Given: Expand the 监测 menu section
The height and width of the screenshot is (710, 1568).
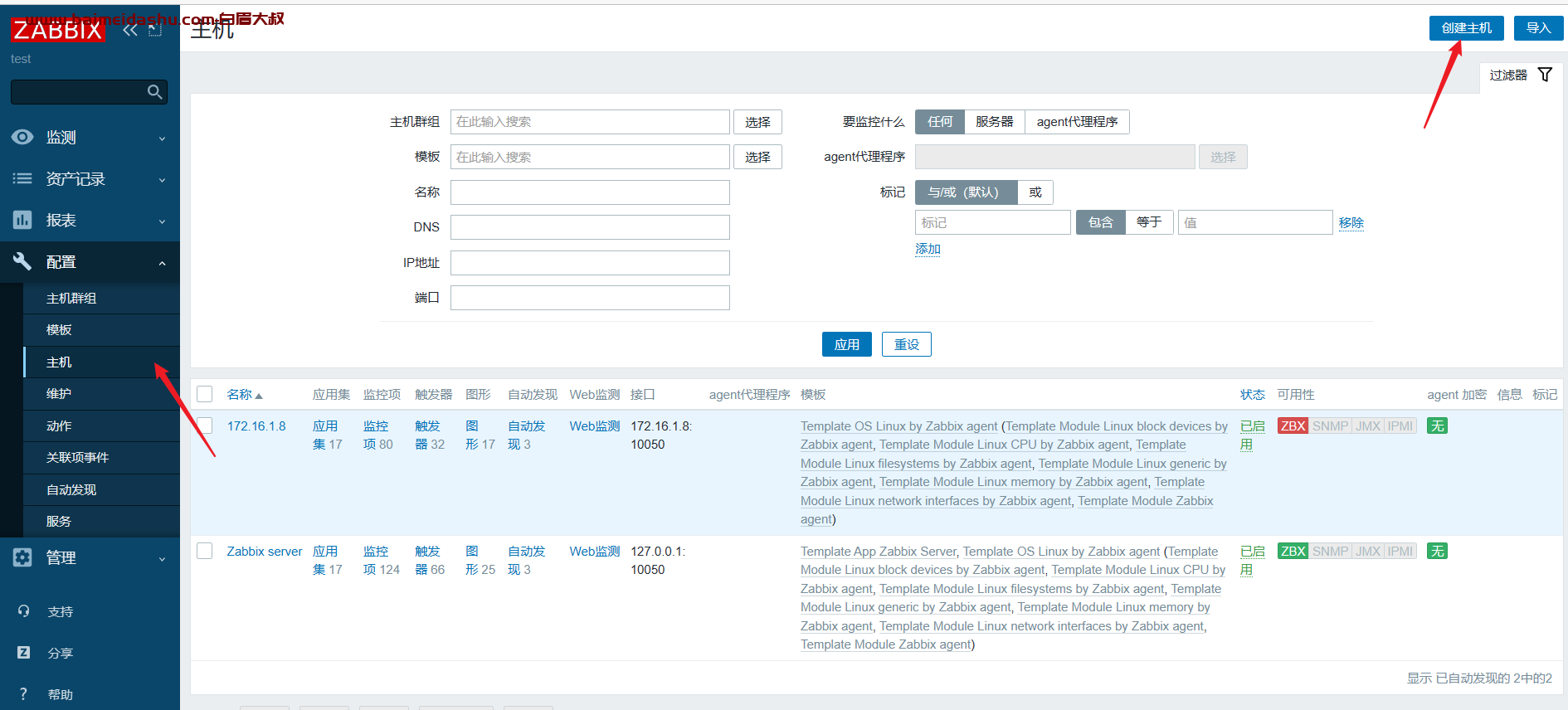Looking at the screenshot, I should pyautogui.click(x=90, y=137).
